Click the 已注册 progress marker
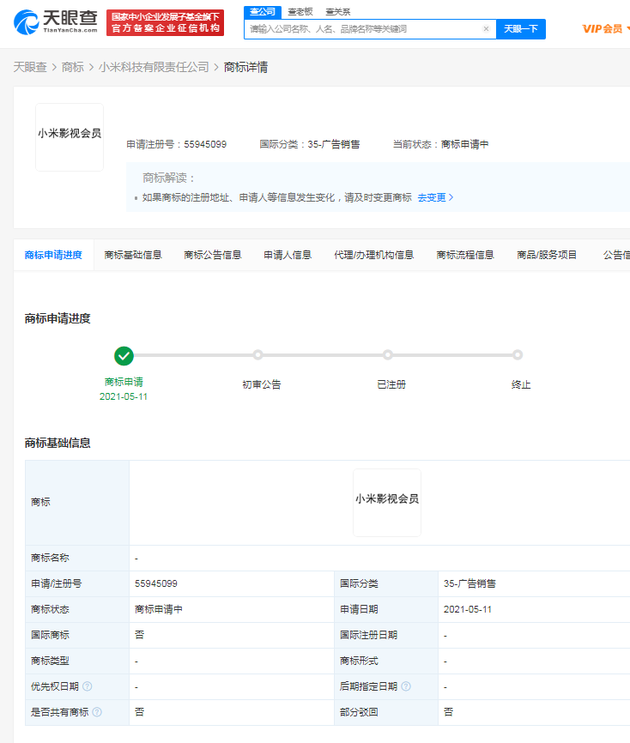 point(388,355)
